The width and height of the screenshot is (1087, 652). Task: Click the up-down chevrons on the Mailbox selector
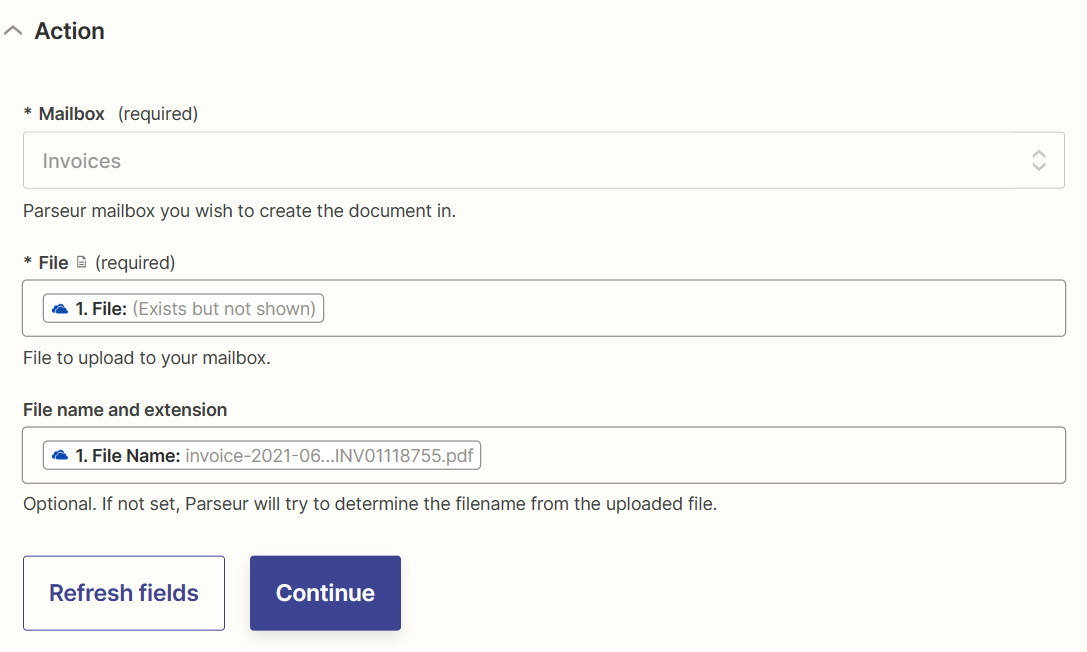[x=1039, y=160]
